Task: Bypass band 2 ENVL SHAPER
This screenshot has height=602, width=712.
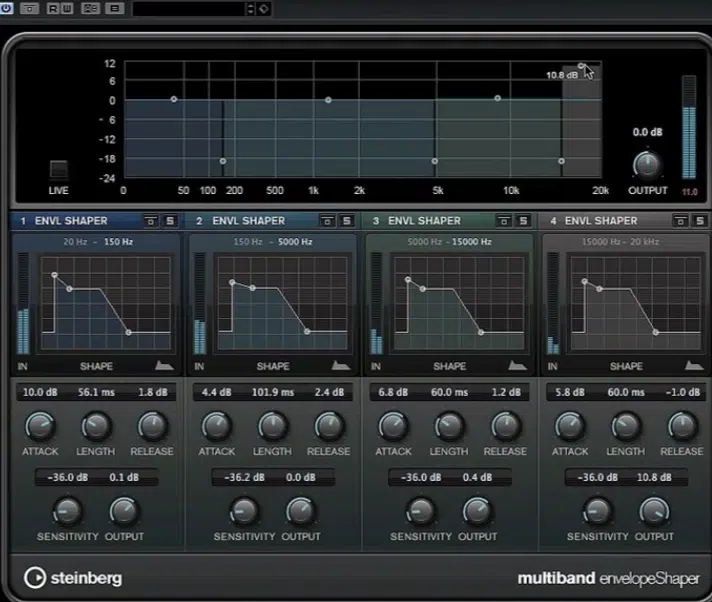Action: [x=327, y=221]
